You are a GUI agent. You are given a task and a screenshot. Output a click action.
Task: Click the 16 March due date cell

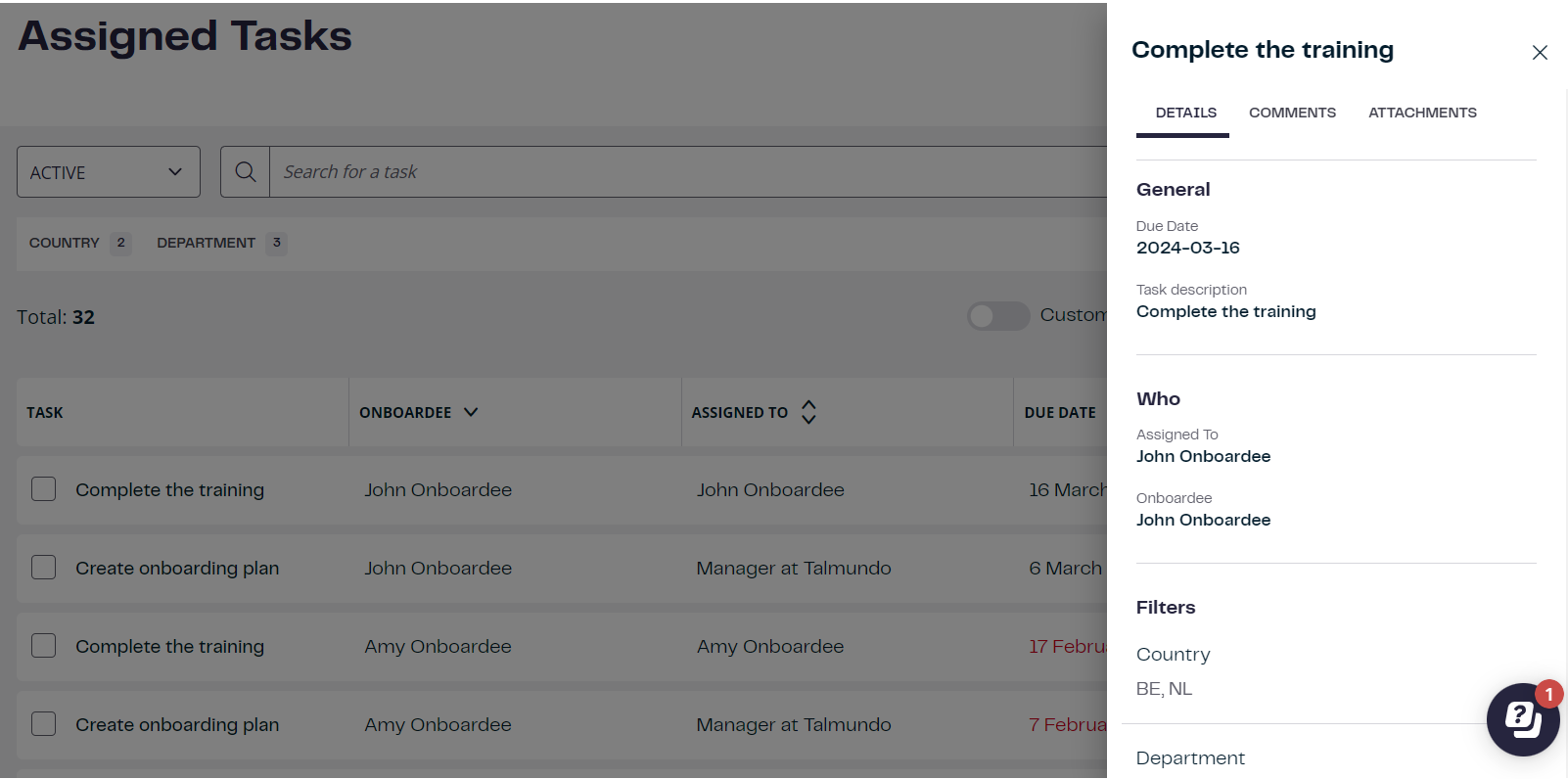click(1068, 490)
